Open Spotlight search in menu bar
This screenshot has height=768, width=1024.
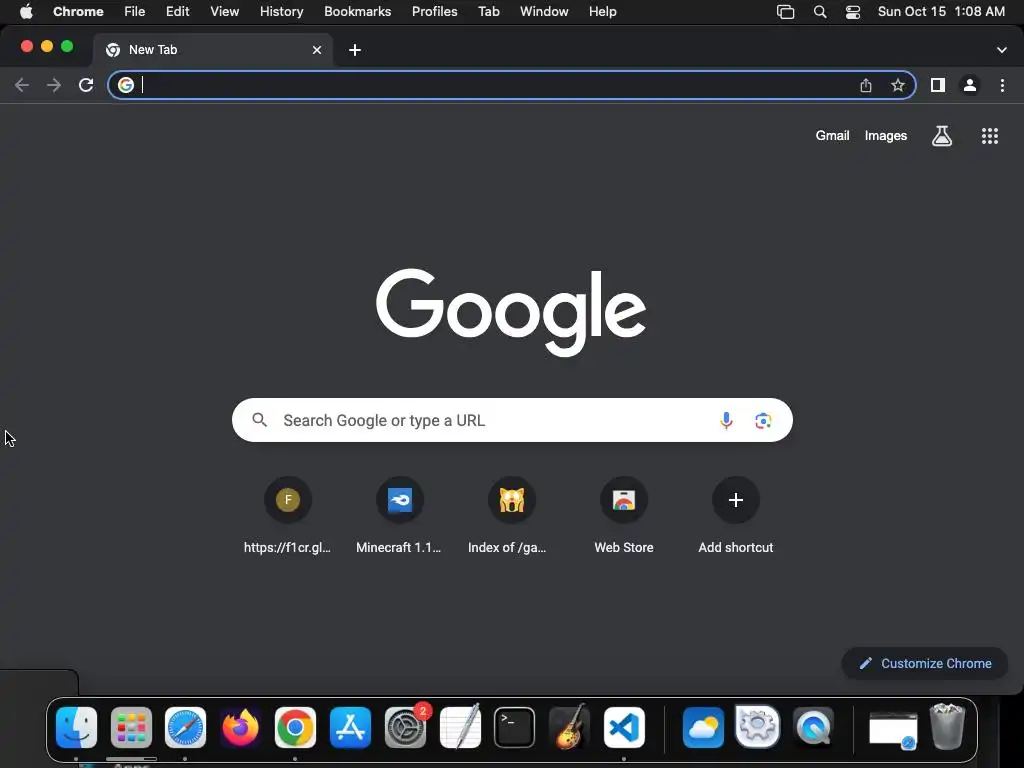point(820,12)
